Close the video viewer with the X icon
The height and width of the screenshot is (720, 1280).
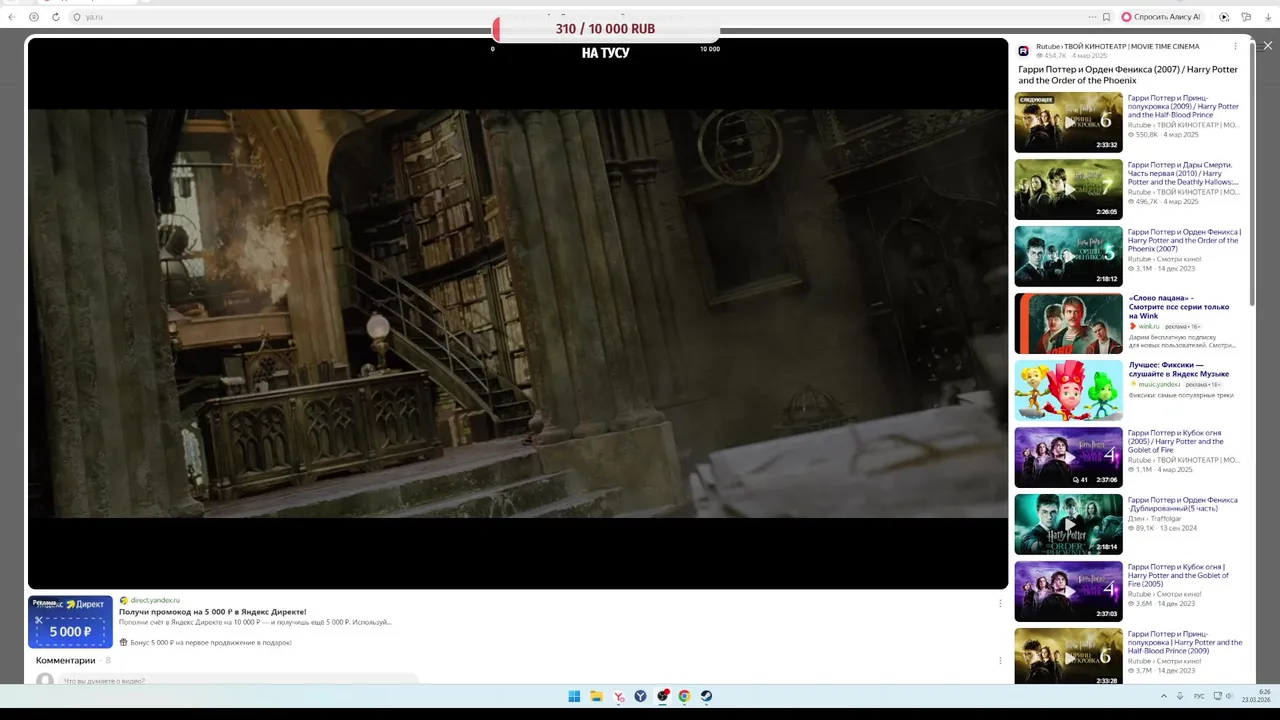point(1268,46)
